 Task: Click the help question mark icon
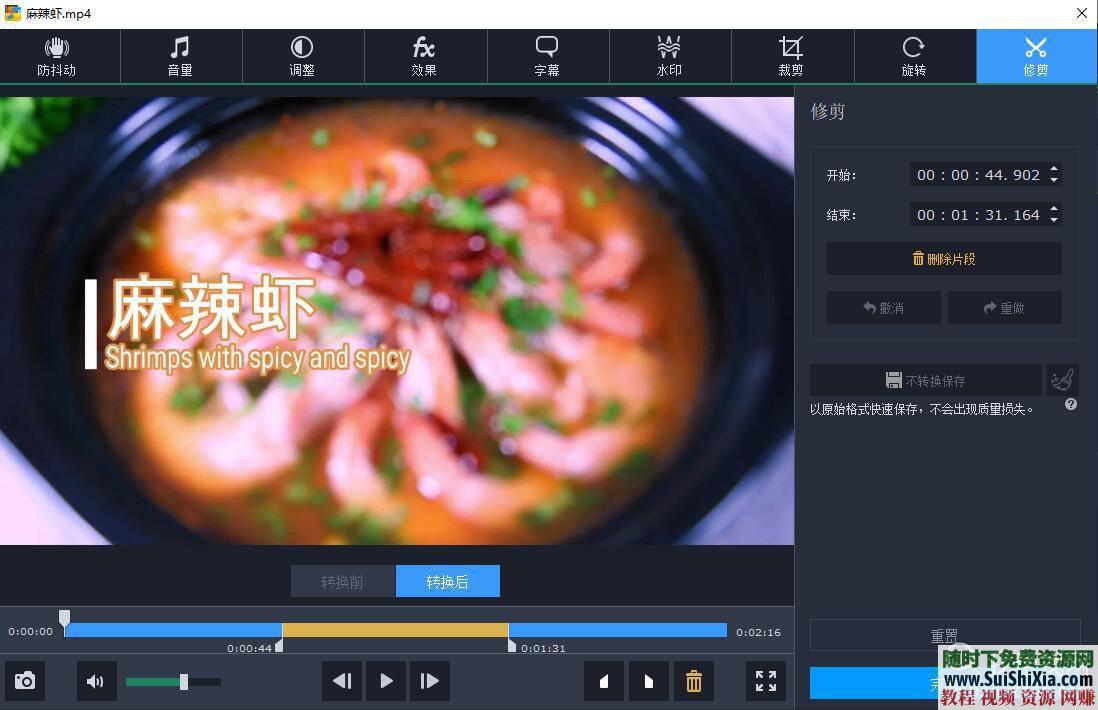[x=1070, y=405]
